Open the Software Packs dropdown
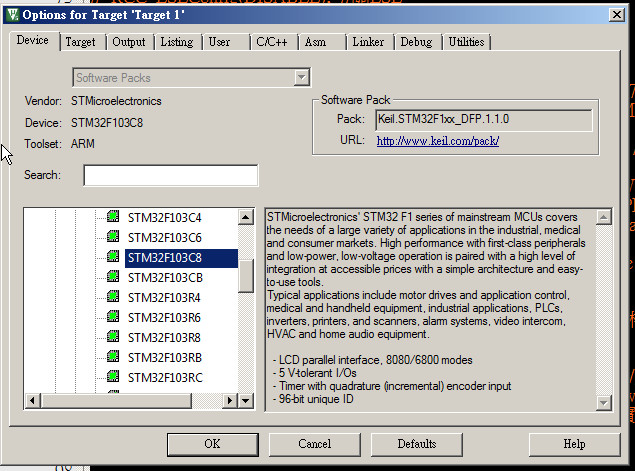 (301, 77)
